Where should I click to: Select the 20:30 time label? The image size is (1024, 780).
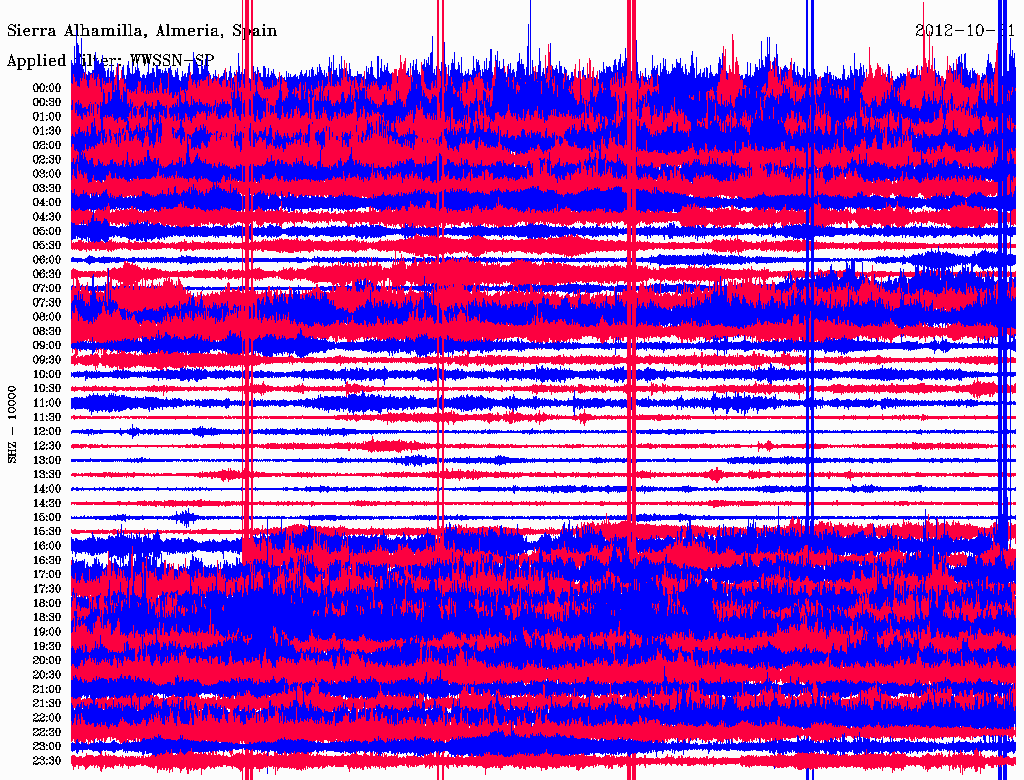tap(46, 675)
